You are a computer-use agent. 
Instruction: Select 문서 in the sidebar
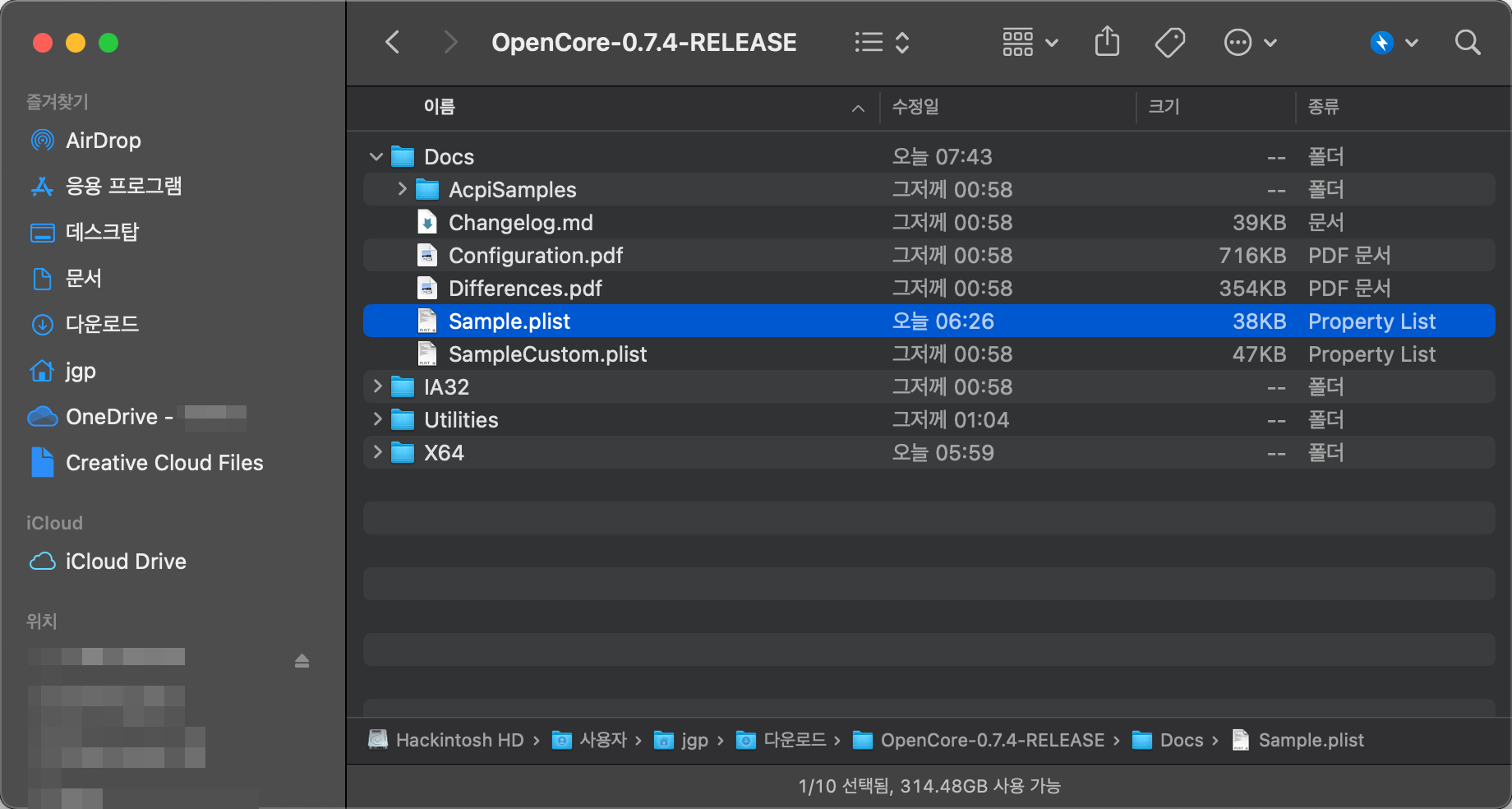click(83, 279)
